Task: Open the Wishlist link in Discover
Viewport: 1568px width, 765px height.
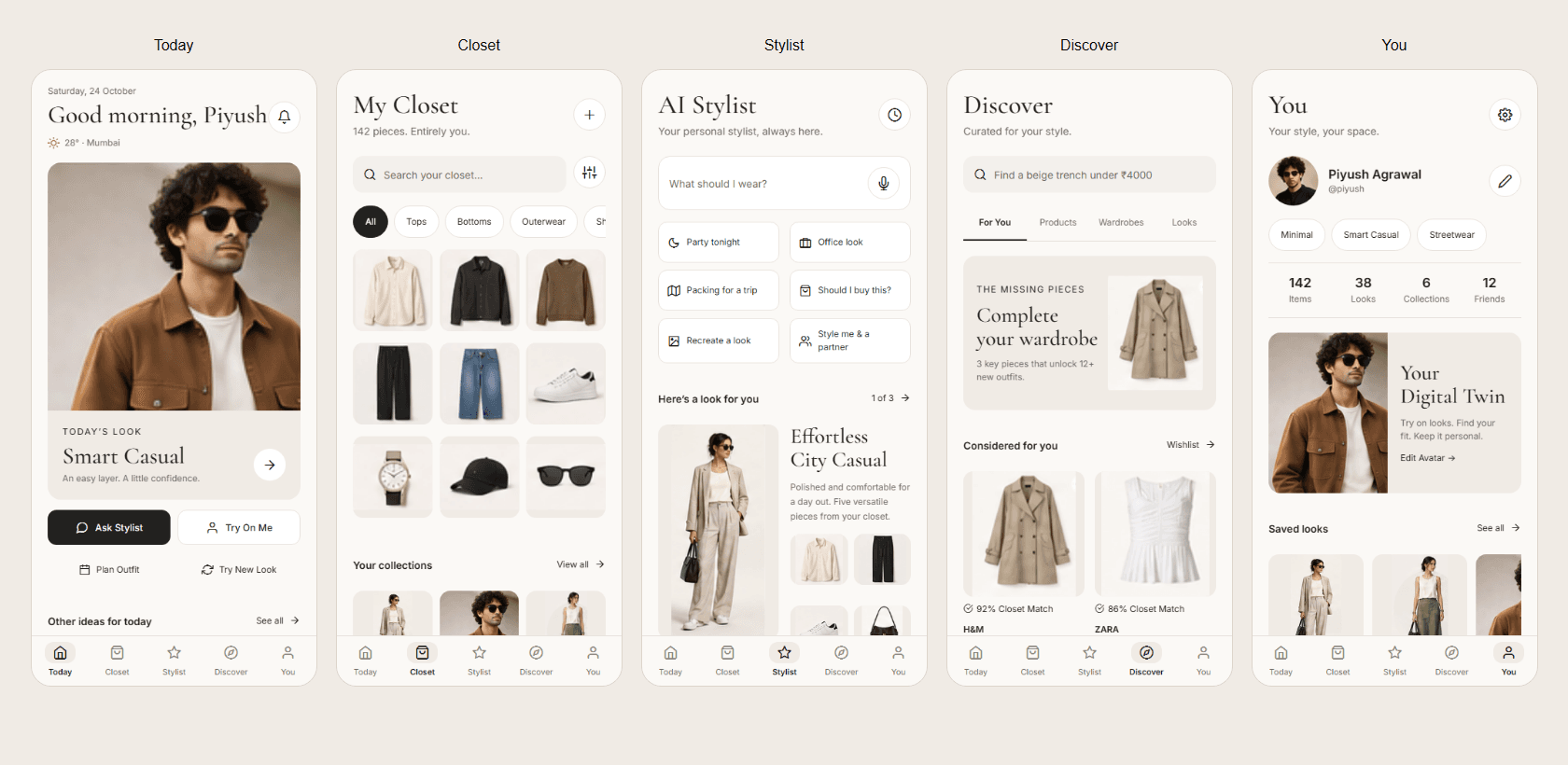Action: pos(1191,445)
